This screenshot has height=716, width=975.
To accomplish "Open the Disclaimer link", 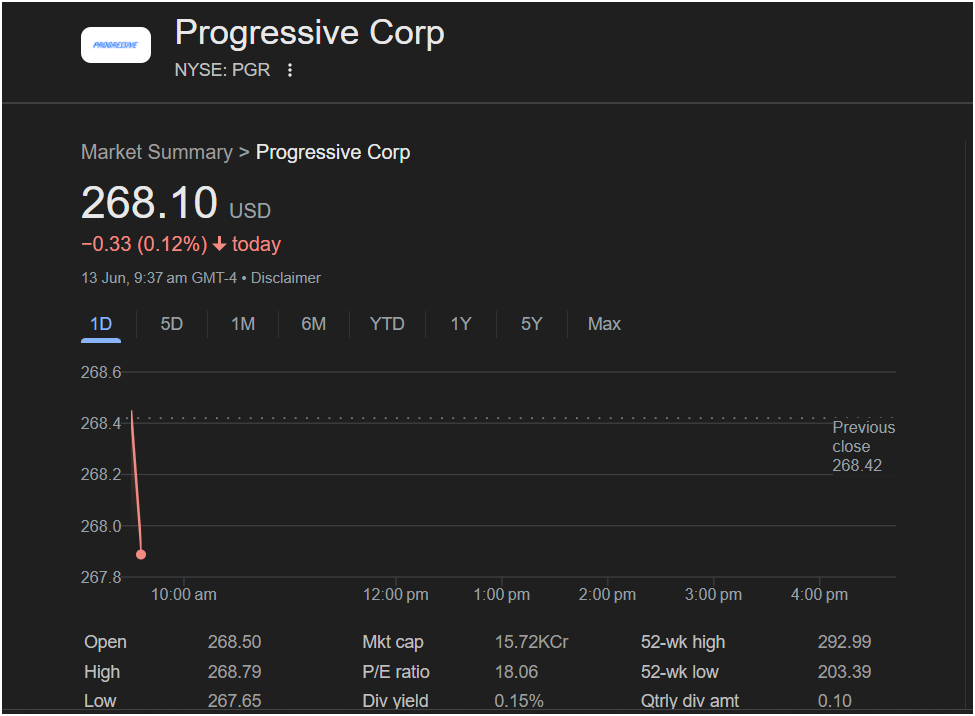I will (x=286, y=278).
